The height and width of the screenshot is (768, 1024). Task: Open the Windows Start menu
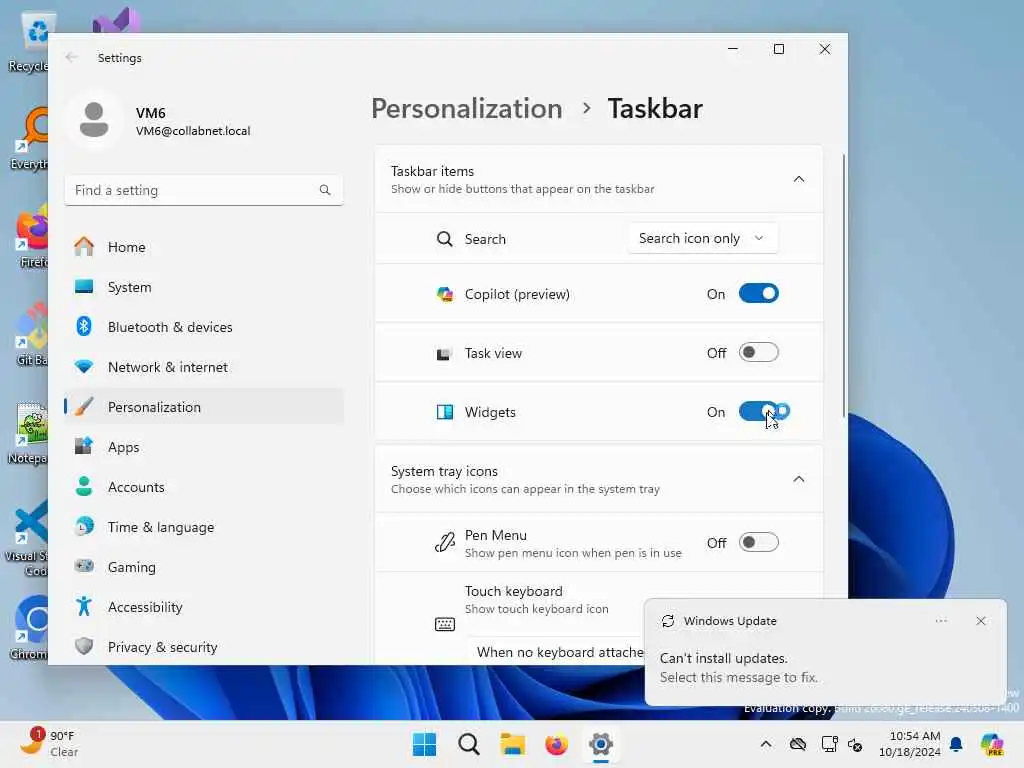point(424,744)
